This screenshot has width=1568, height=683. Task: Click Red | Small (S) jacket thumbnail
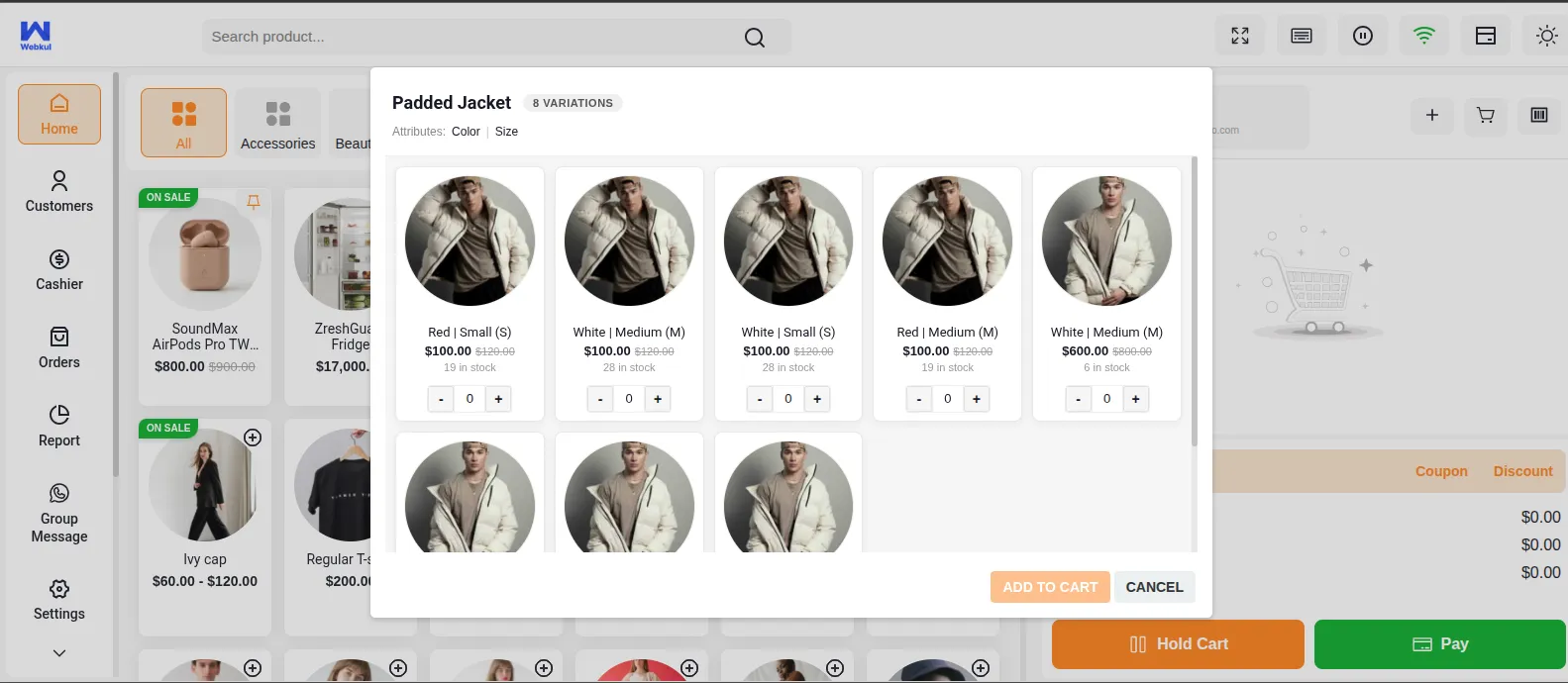tap(470, 241)
